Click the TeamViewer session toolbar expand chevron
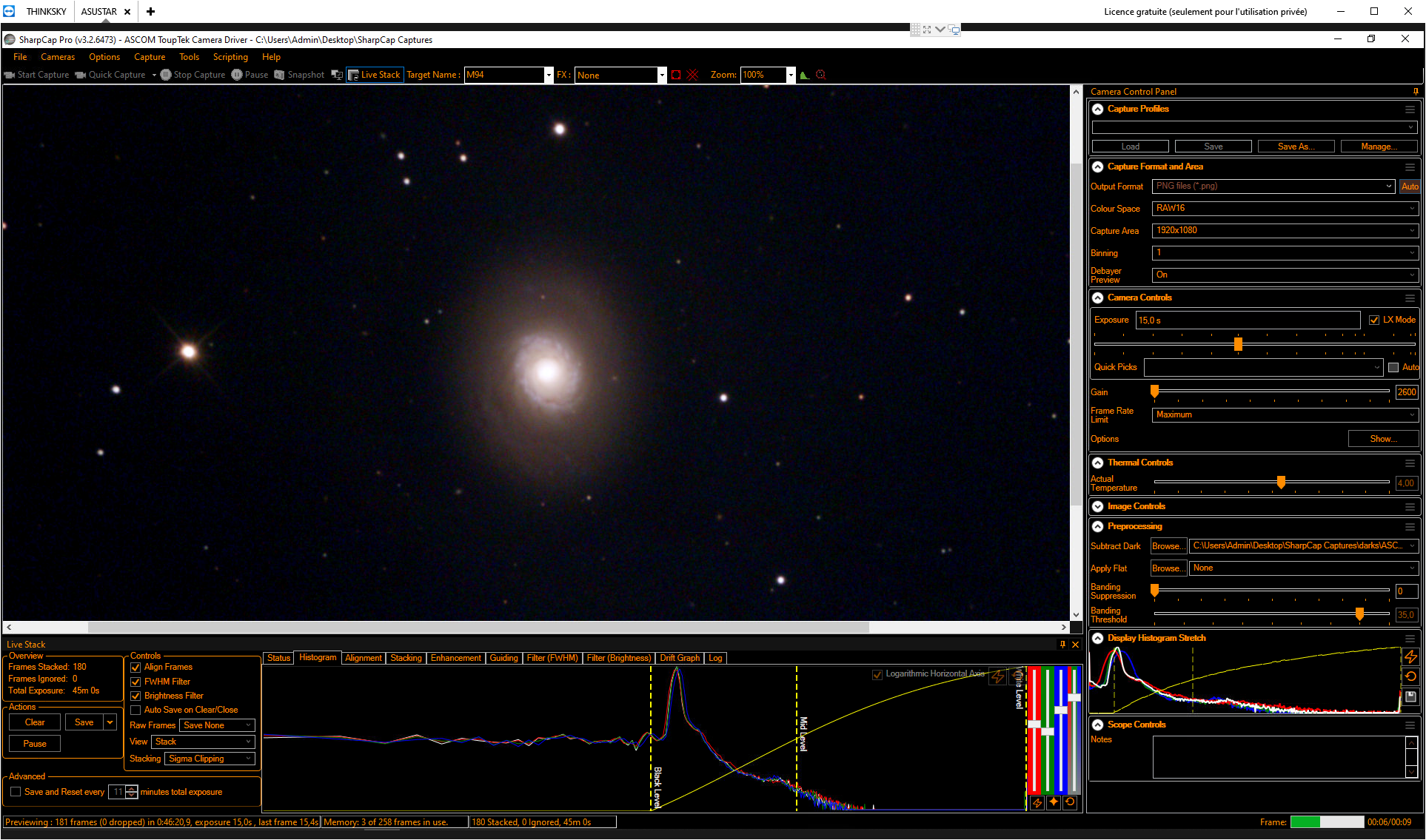Viewport: 1426px width, 840px height. tap(940, 30)
